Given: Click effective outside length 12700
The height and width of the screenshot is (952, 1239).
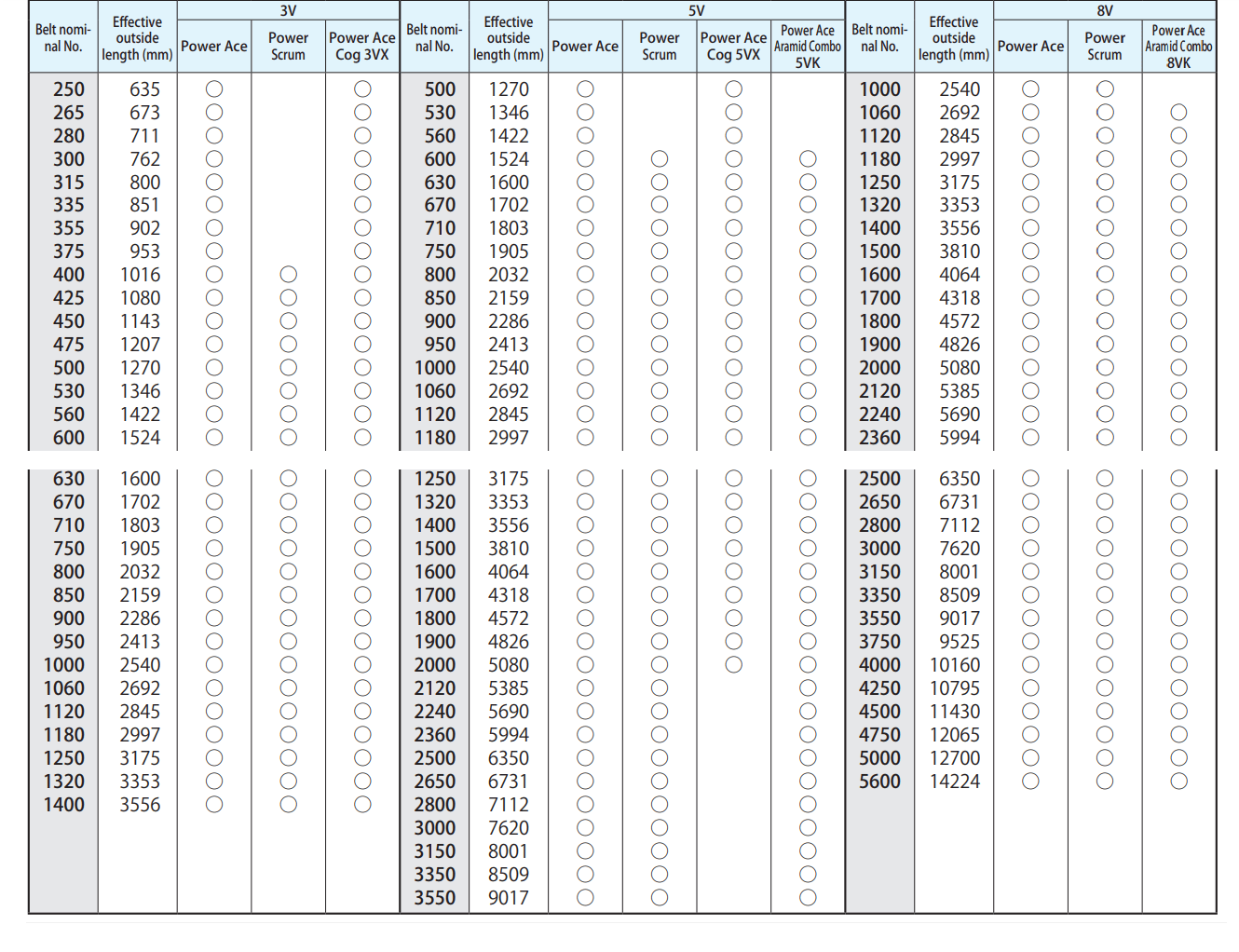Looking at the screenshot, I should 955,758.
